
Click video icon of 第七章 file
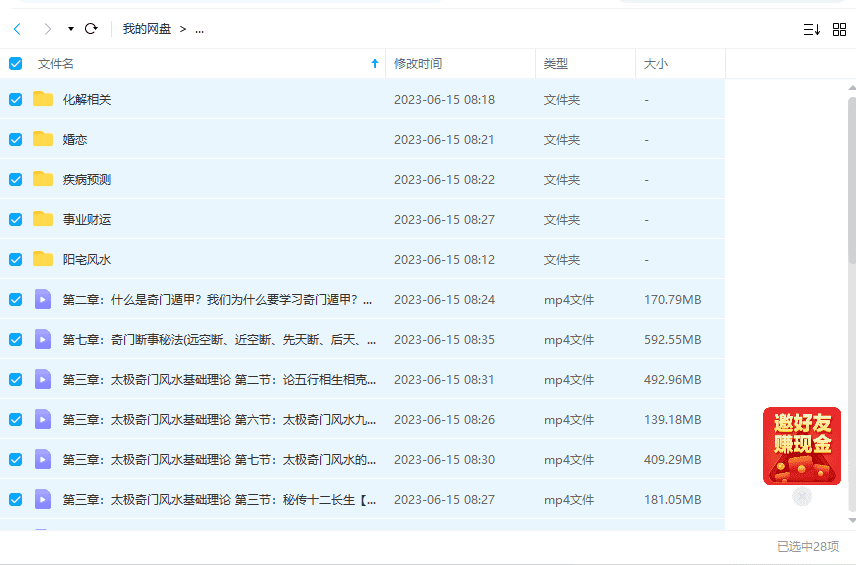[x=43, y=339]
